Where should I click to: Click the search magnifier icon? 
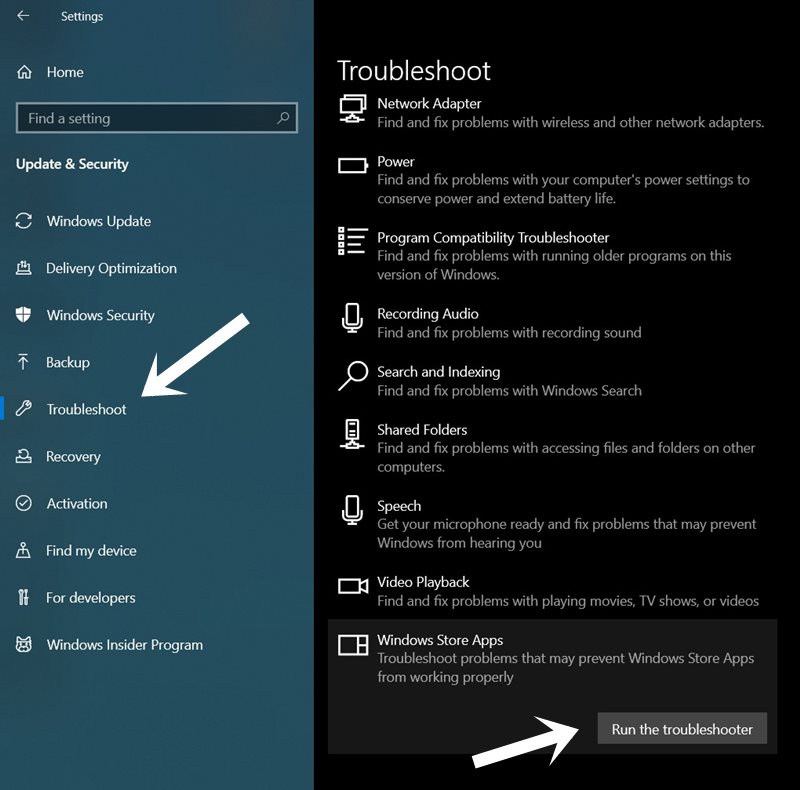click(x=283, y=118)
